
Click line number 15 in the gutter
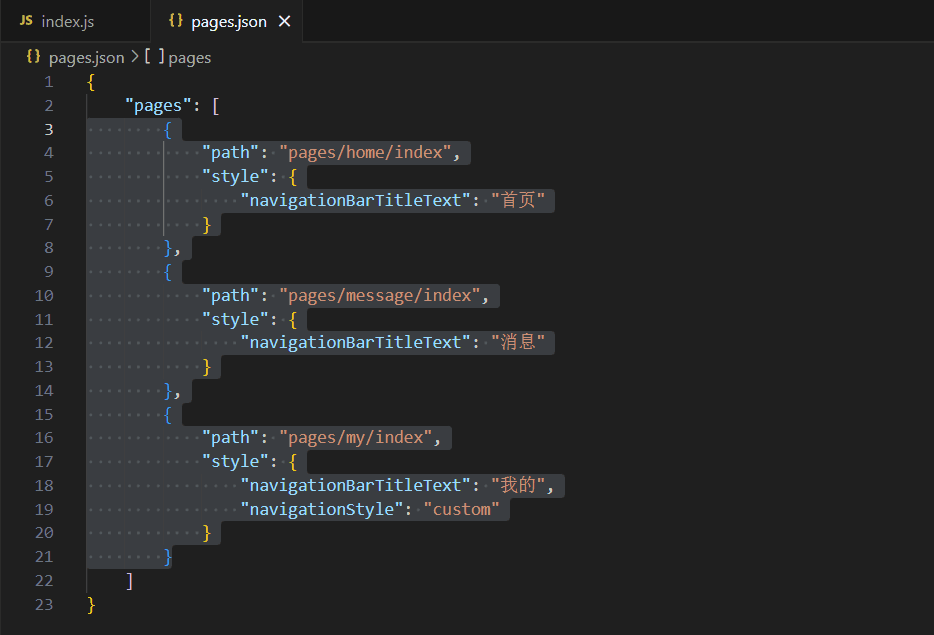coord(44,414)
